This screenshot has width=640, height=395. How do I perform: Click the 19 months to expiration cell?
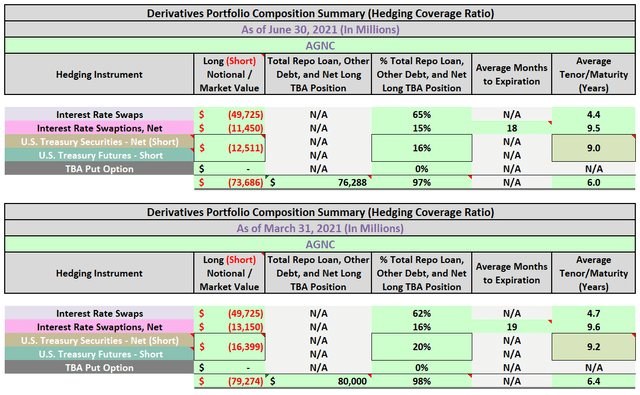click(x=512, y=327)
